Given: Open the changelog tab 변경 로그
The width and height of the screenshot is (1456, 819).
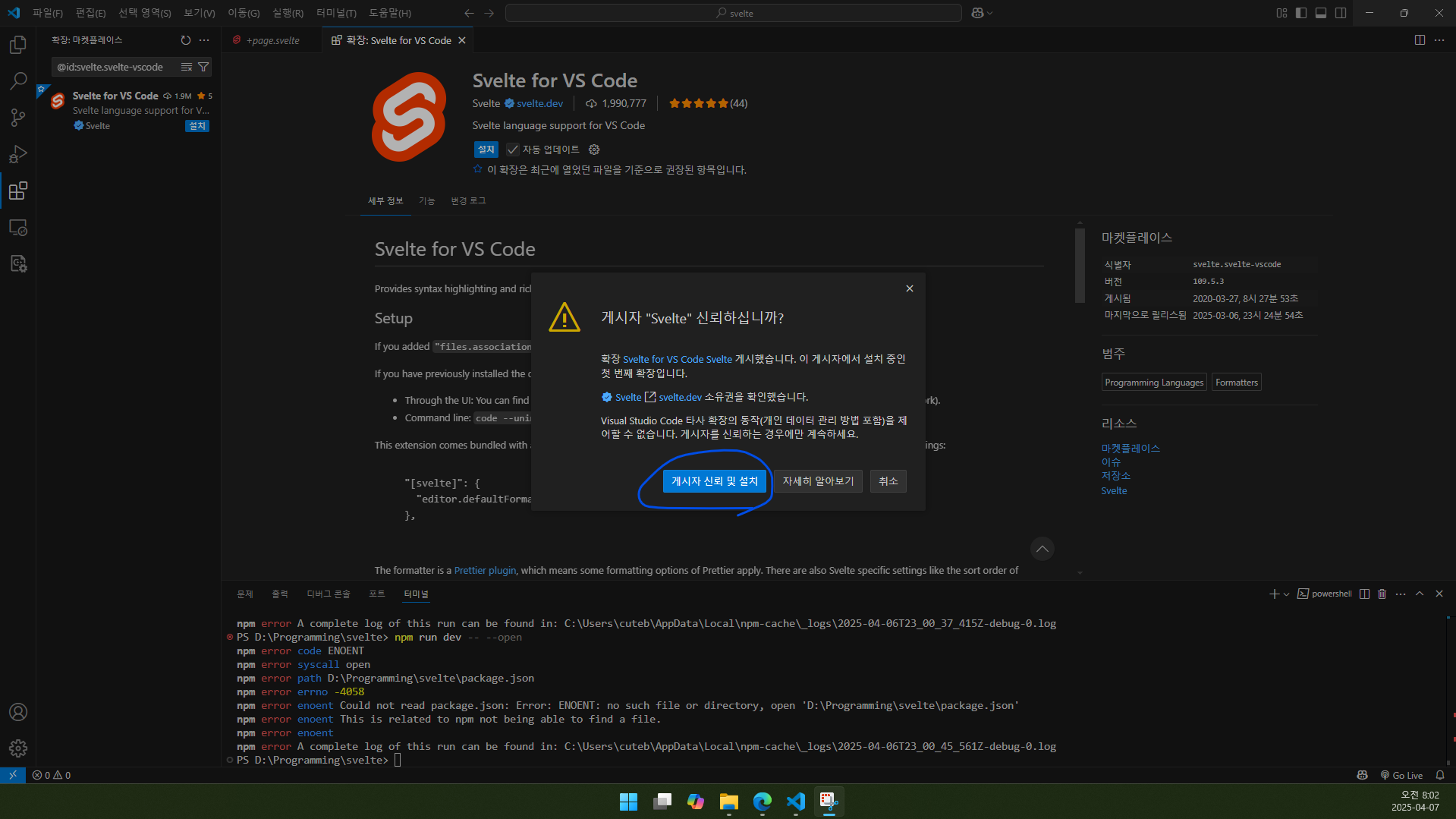Looking at the screenshot, I should coord(468,200).
